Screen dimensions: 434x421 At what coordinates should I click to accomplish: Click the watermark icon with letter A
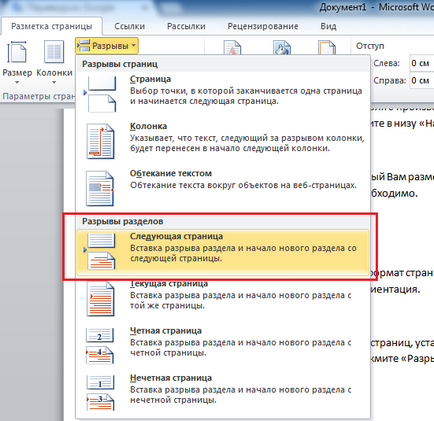232,47
